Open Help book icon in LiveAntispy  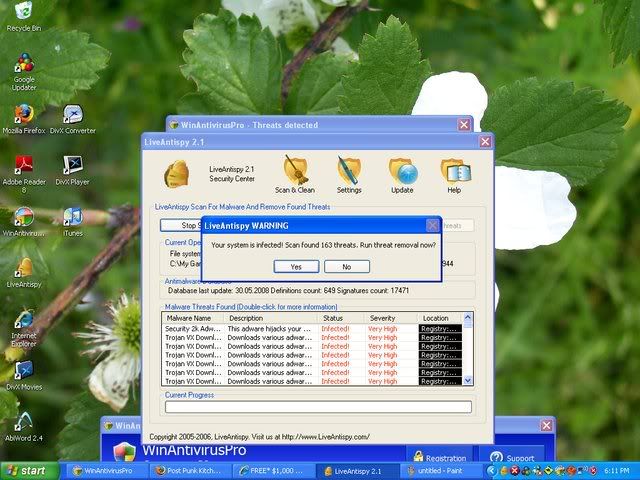(x=455, y=175)
